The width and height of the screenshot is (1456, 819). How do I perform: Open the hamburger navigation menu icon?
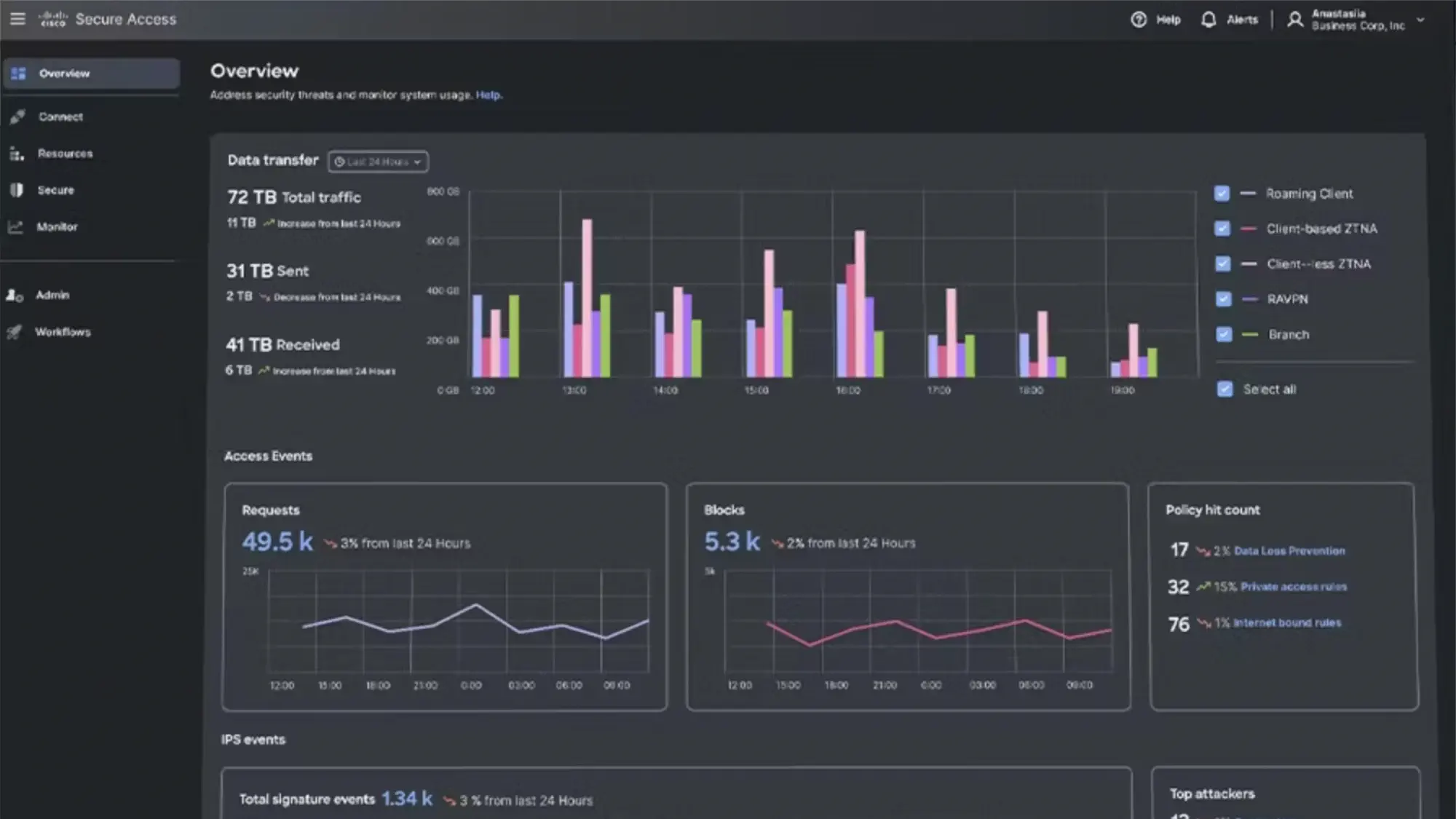[x=17, y=19]
